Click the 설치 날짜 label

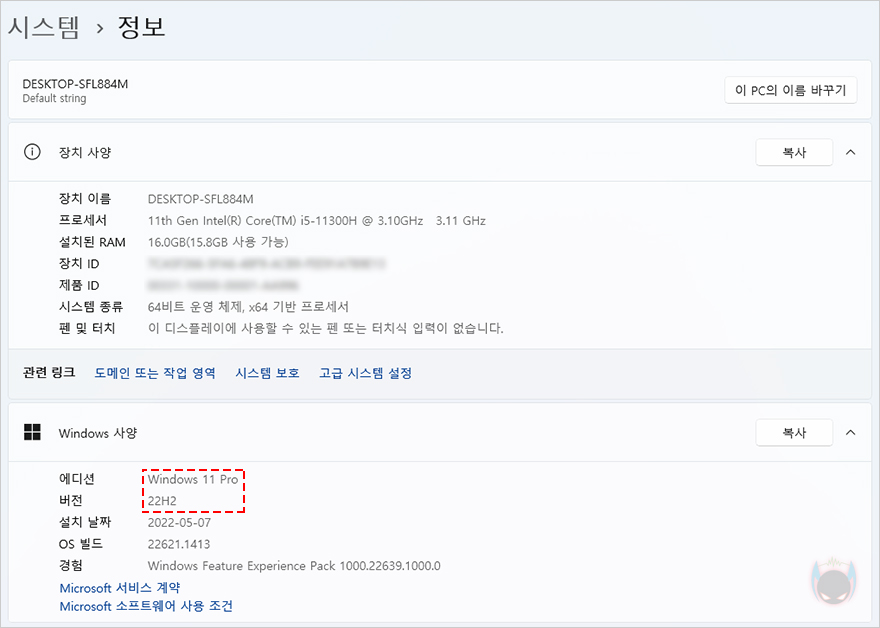85,522
